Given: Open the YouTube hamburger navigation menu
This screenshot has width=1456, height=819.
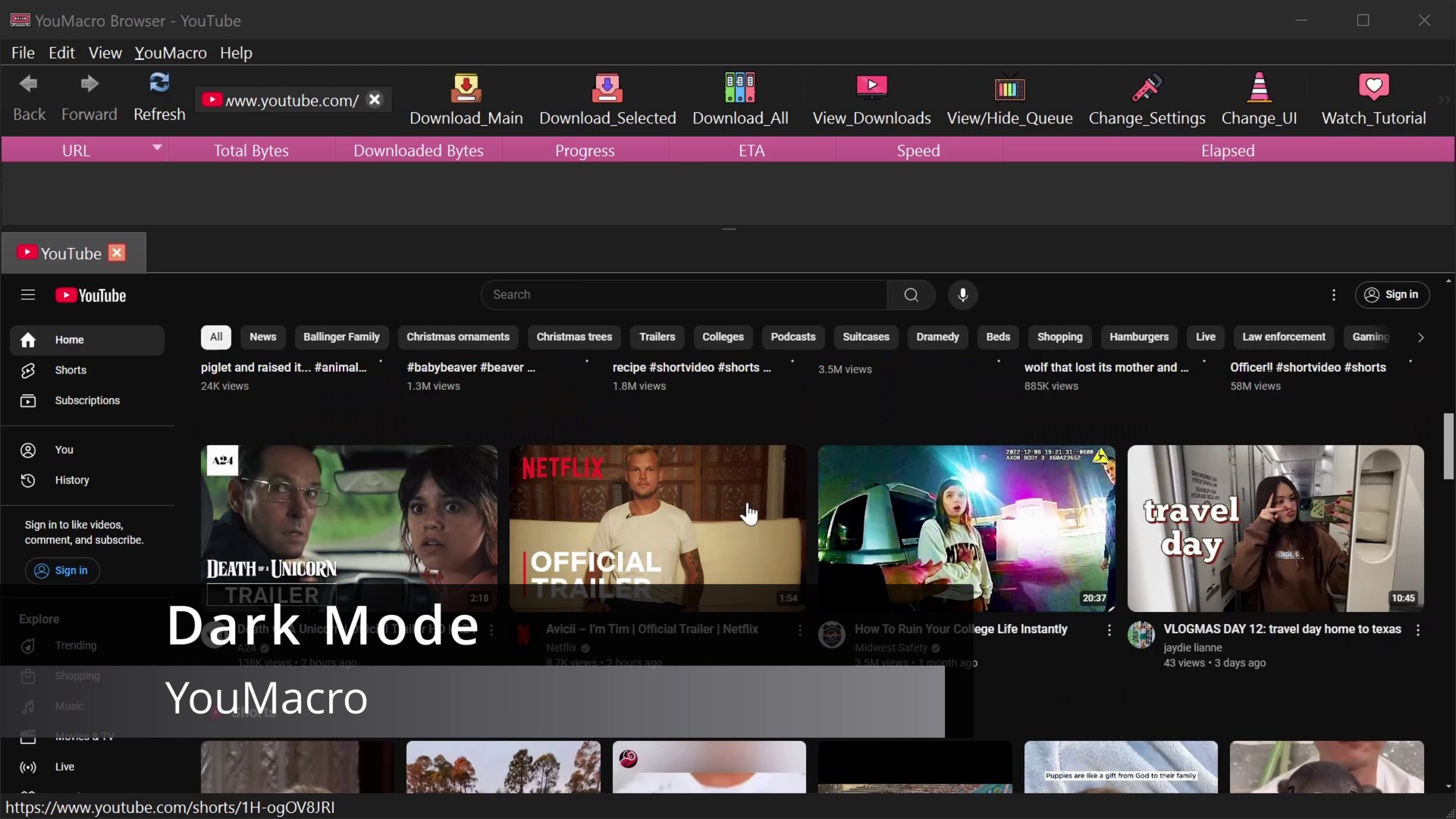Looking at the screenshot, I should point(27,295).
